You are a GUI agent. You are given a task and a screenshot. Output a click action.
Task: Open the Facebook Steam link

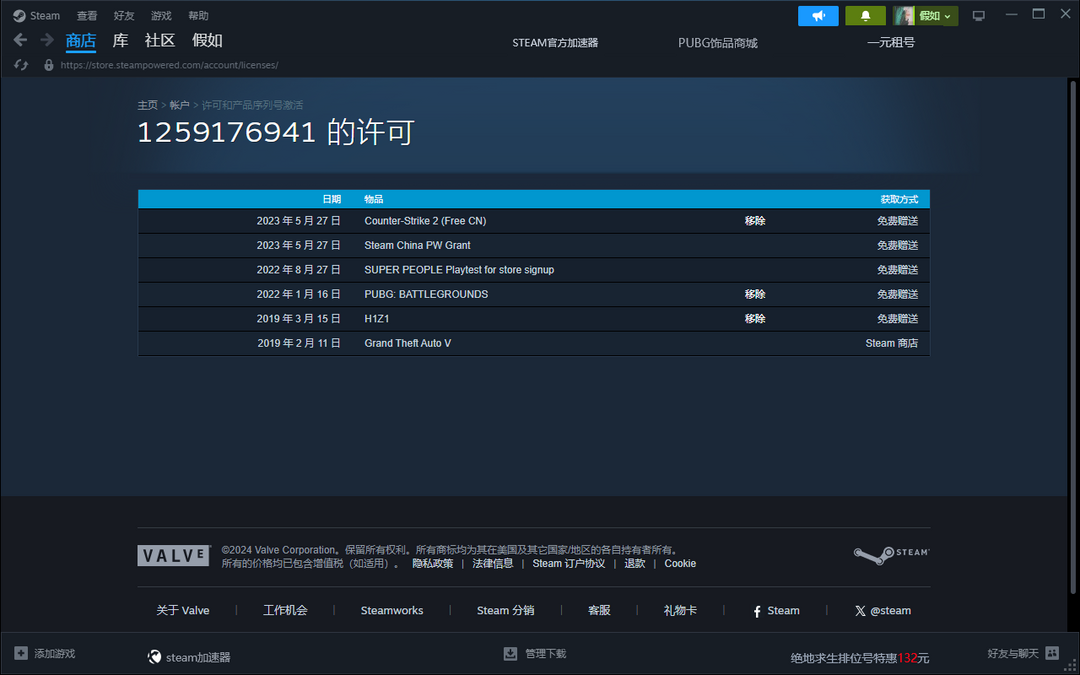(776, 611)
